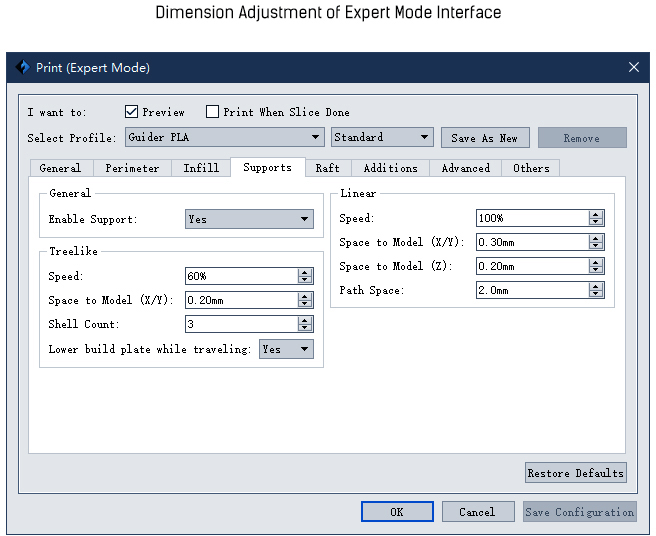Uncheck the Preview checkbox
This screenshot has width=656, height=536.
pyautogui.click(x=131, y=112)
